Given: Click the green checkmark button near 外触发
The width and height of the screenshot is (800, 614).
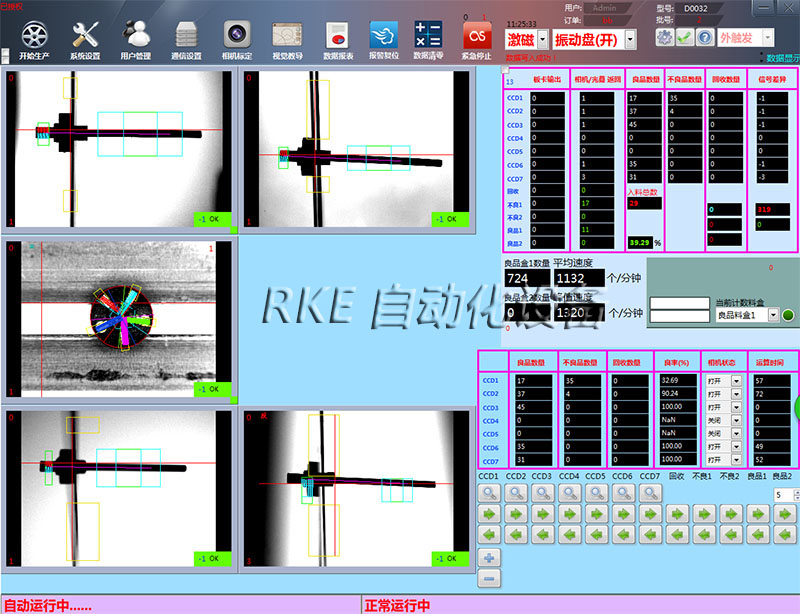Looking at the screenshot, I should point(684,37).
